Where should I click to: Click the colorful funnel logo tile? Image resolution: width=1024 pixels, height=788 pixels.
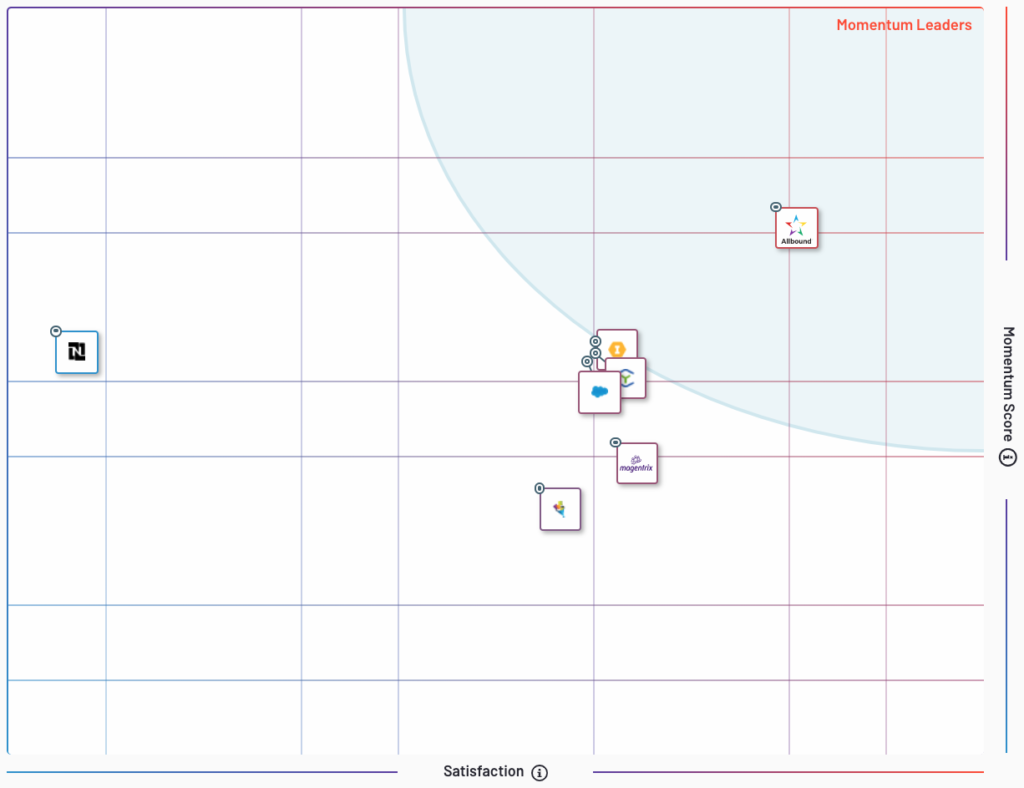(x=560, y=509)
